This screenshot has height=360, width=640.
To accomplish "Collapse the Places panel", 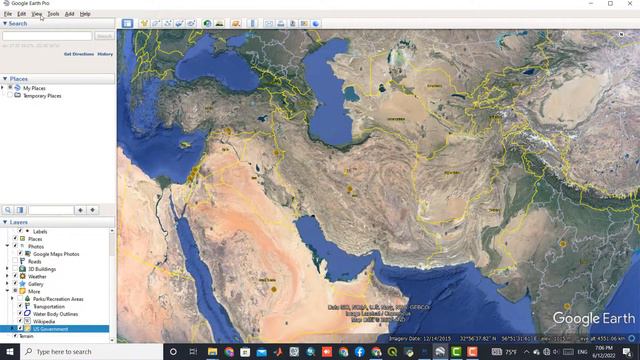I will (5, 78).
